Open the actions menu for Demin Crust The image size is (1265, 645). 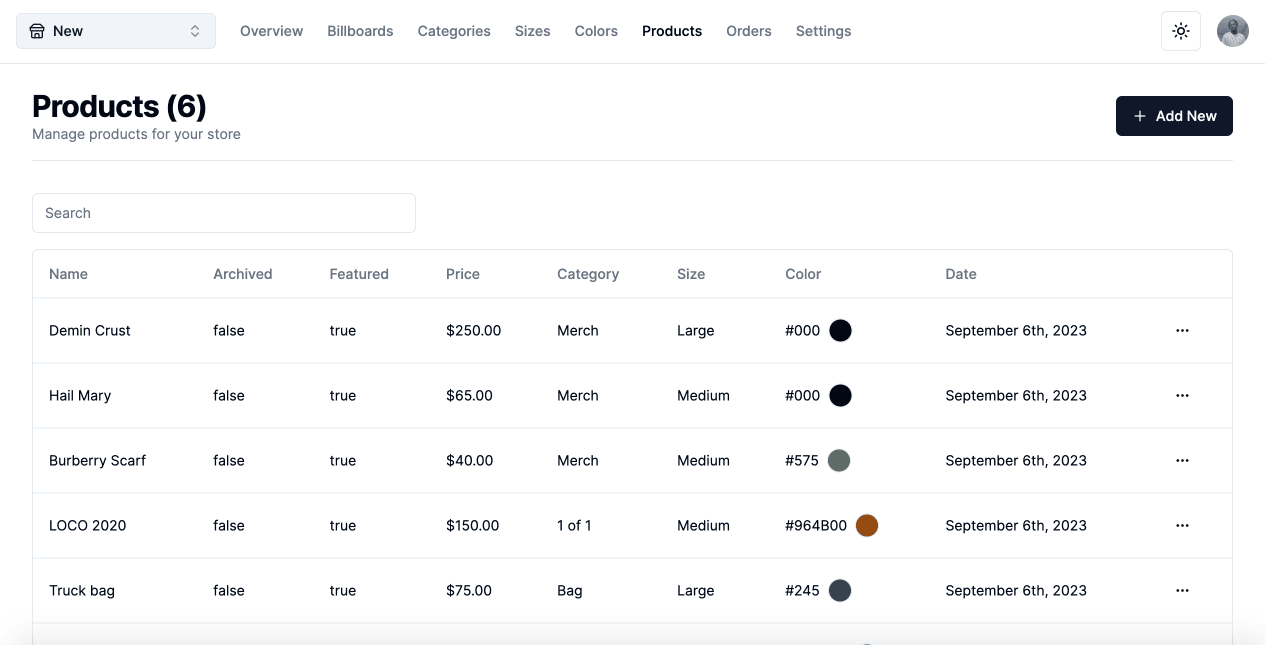click(1182, 330)
